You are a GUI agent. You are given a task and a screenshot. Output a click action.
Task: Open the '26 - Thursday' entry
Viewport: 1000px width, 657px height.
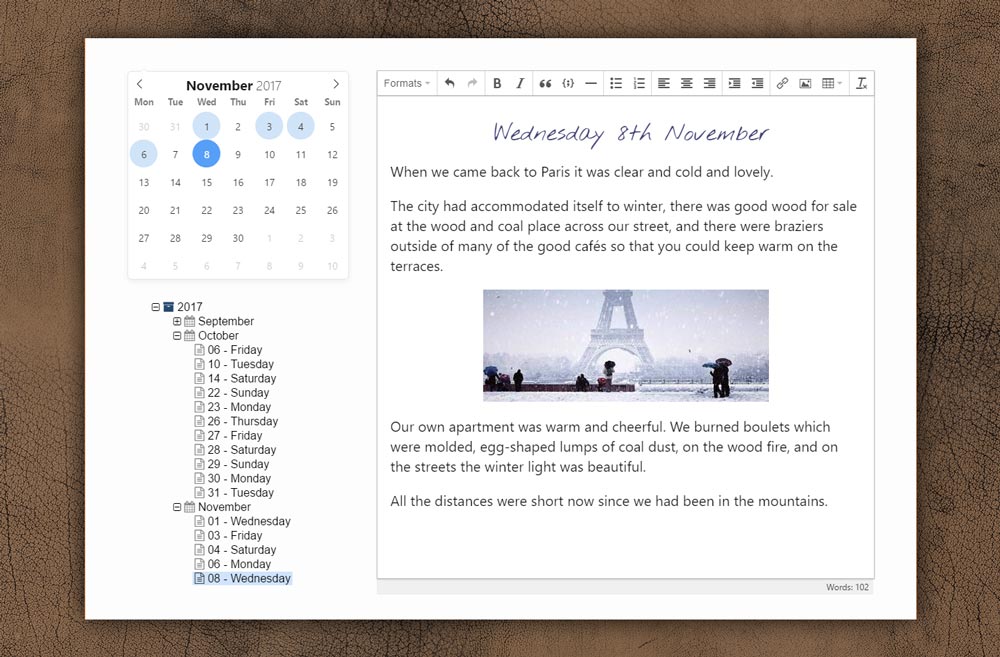tap(237, 421)
